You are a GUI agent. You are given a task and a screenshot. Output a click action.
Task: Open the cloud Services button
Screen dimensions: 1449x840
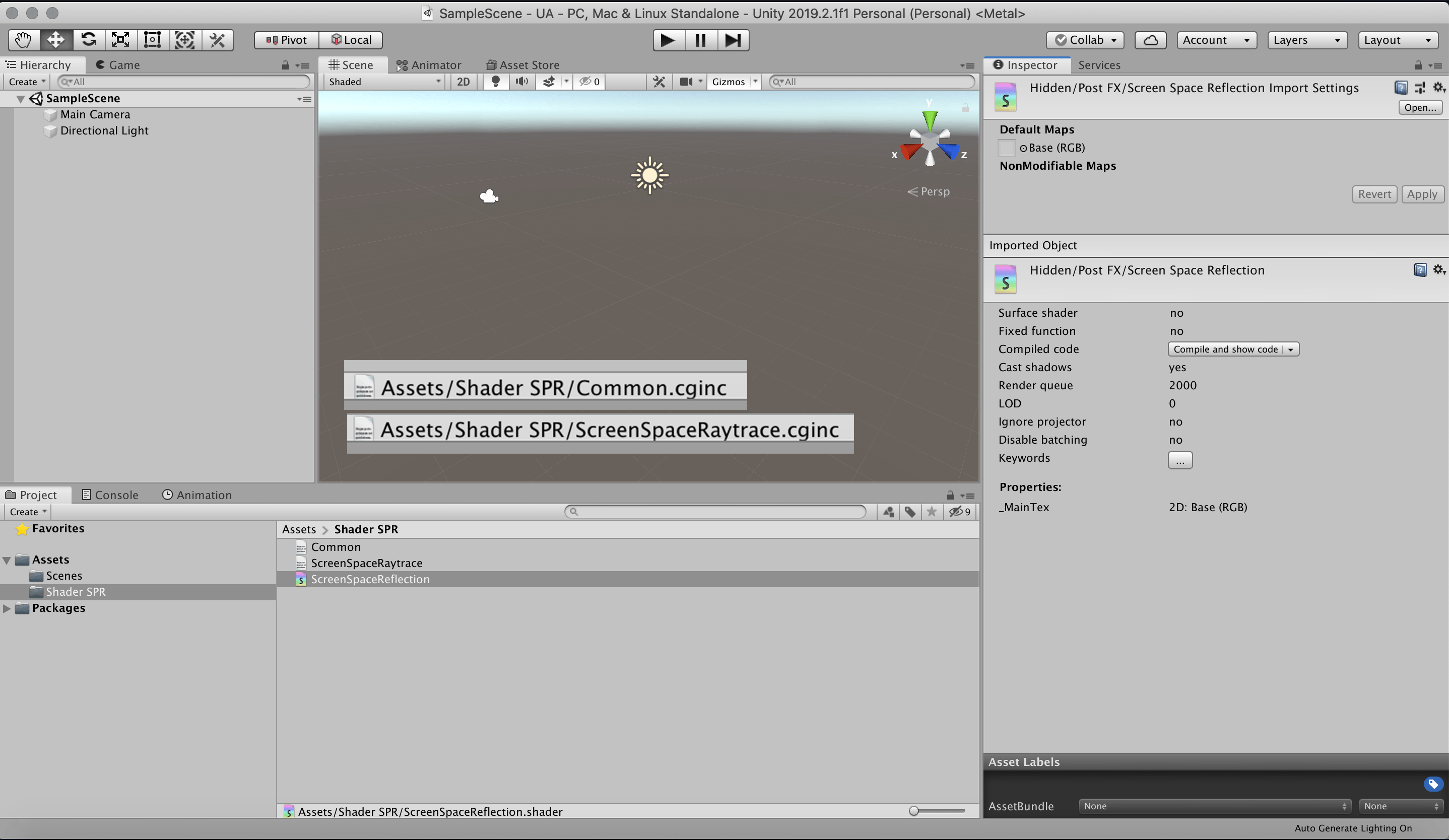click(1150, 40)
